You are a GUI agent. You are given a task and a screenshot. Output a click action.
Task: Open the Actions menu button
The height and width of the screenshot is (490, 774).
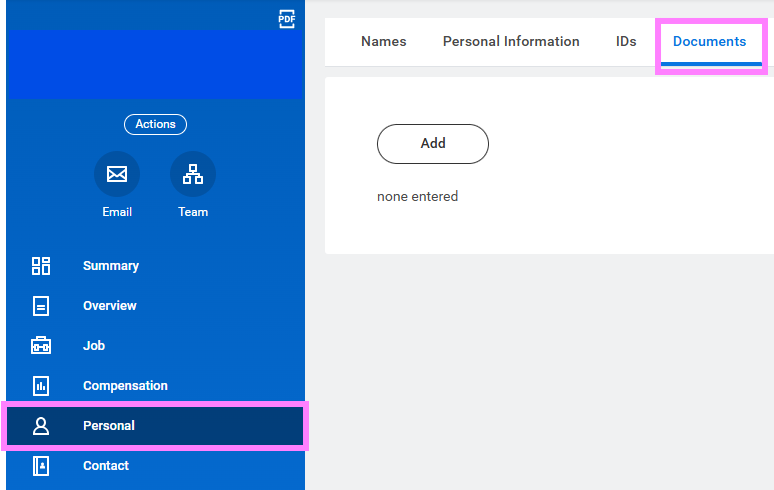155,124
